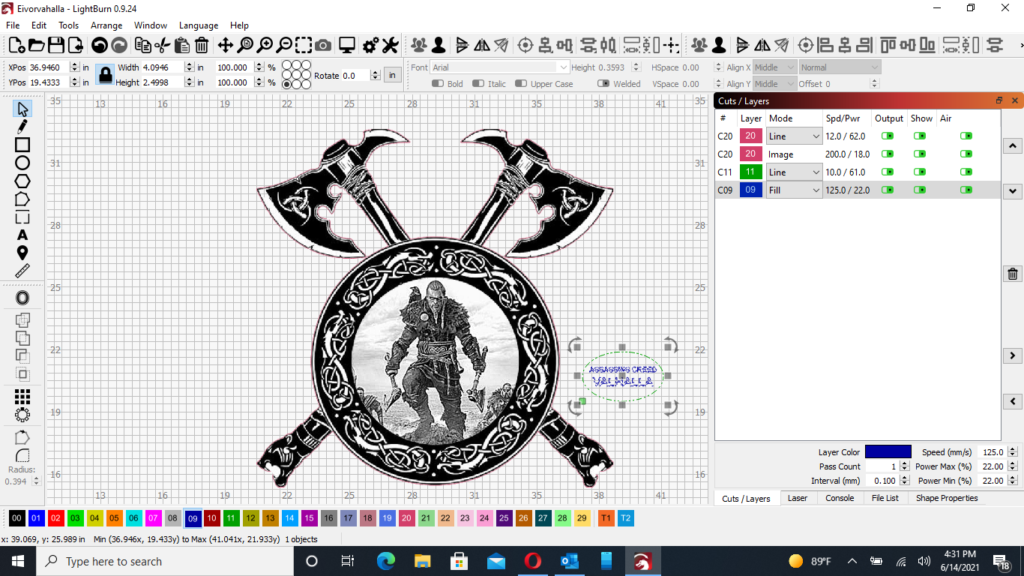The image size is (1024, 576).
Task: Select the arrow Select tool
Action: point(22,108)
